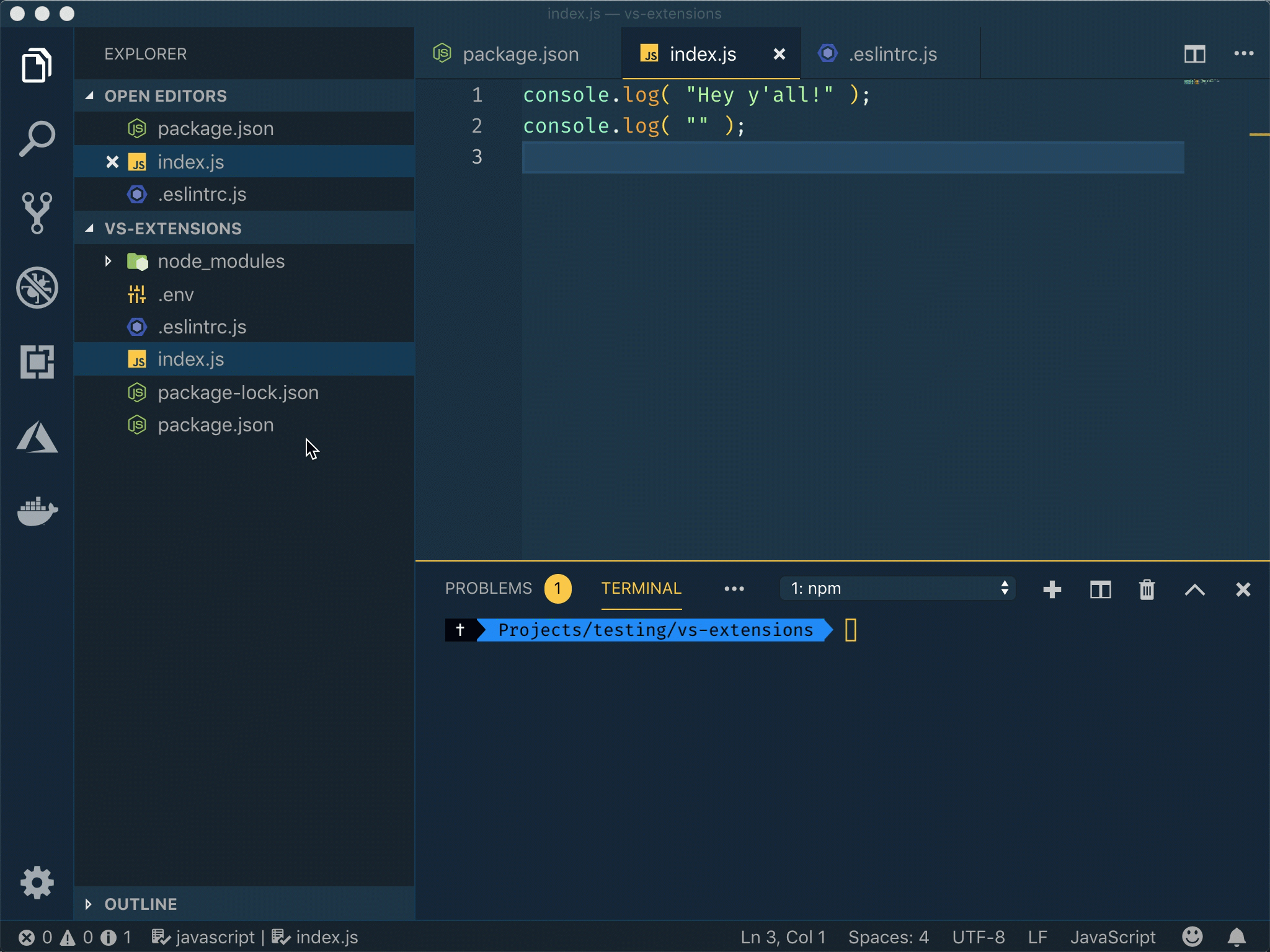Screen dimensions: 1270x952
Task: Open the Search view in activity bar
Action: [37, 138]
